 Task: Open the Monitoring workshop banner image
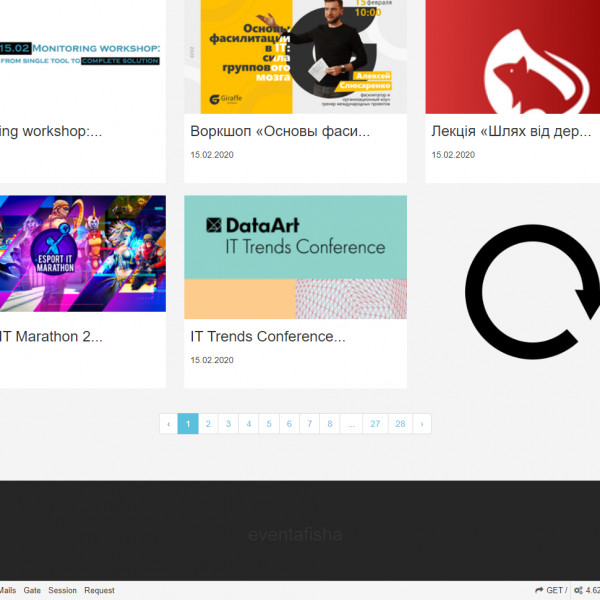tap(80, 56)
